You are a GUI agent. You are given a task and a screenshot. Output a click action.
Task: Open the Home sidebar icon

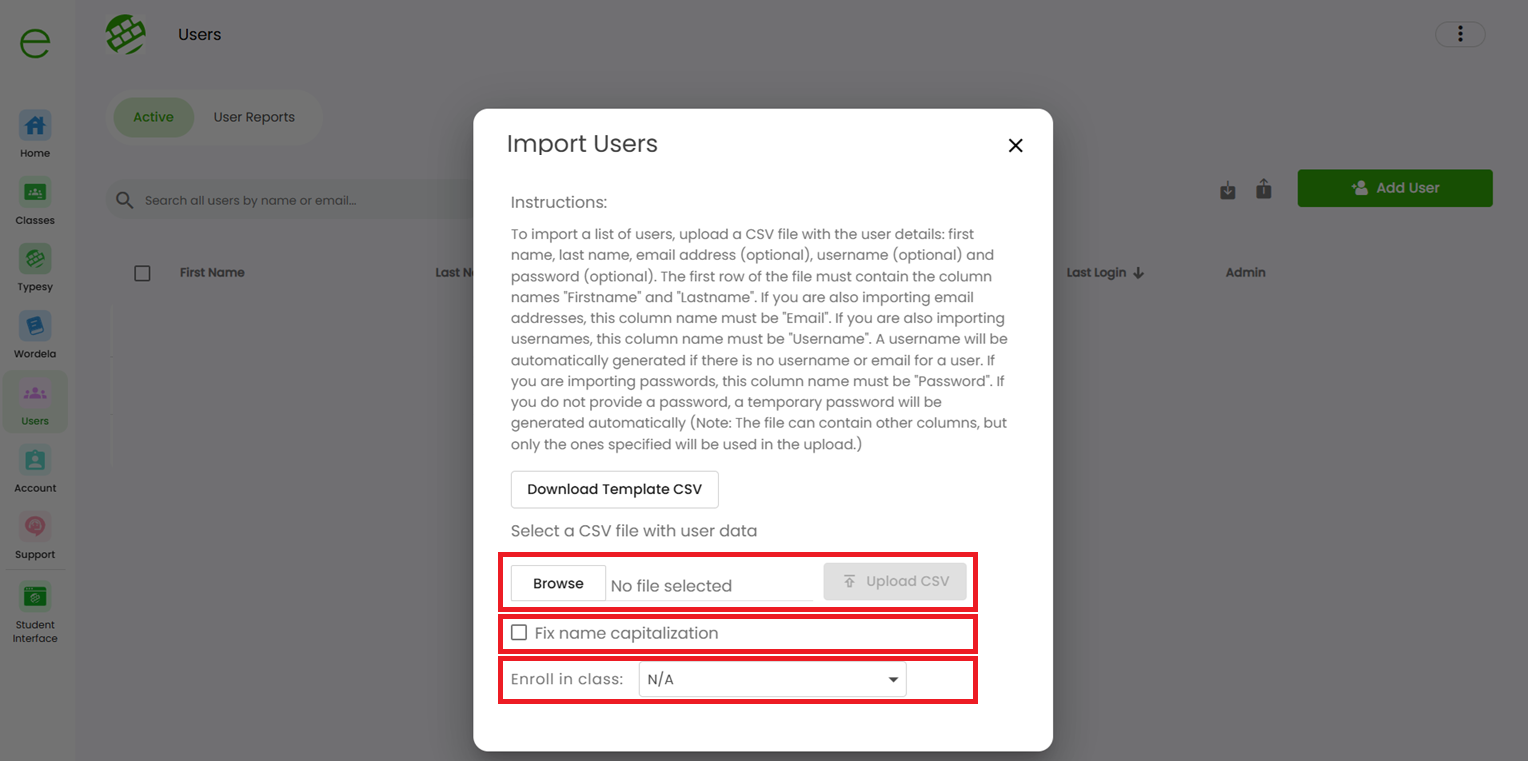[x=35, y=126]
